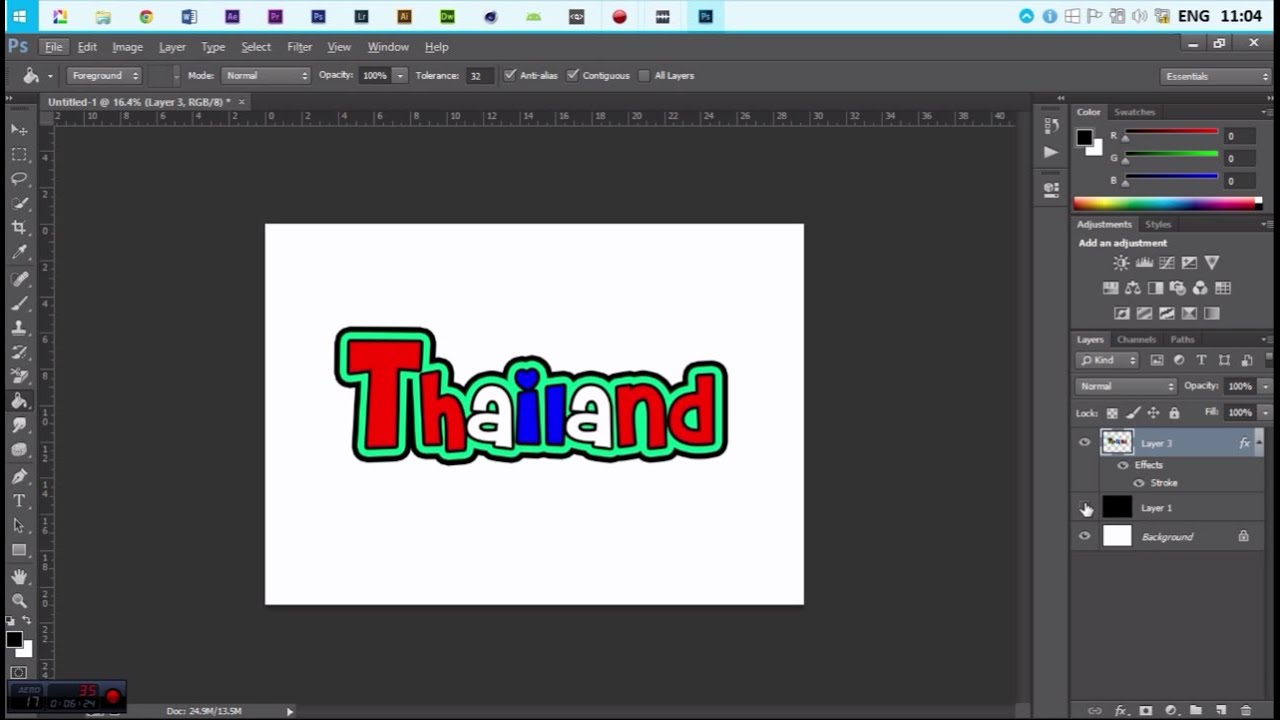Collapse Layer 3 effects with fx arrow
Screen dimensions: 1280x720
tap(1258, 442)
